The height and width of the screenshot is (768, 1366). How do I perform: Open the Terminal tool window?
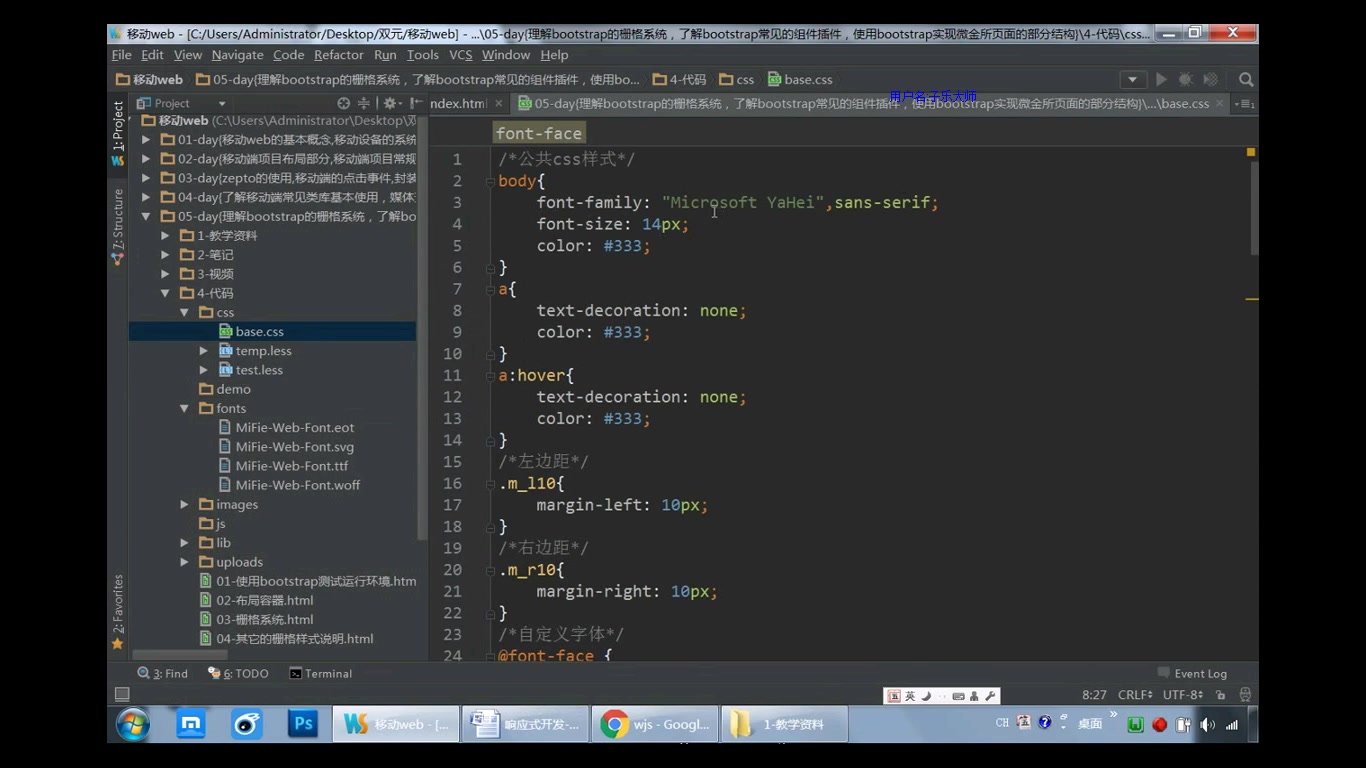(320, 674)
